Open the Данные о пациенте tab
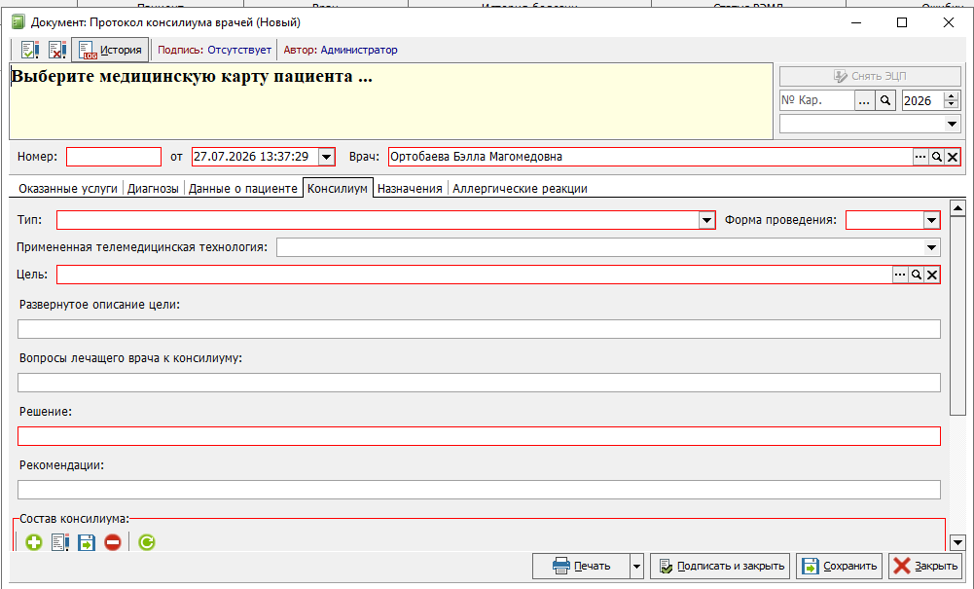 243,188
